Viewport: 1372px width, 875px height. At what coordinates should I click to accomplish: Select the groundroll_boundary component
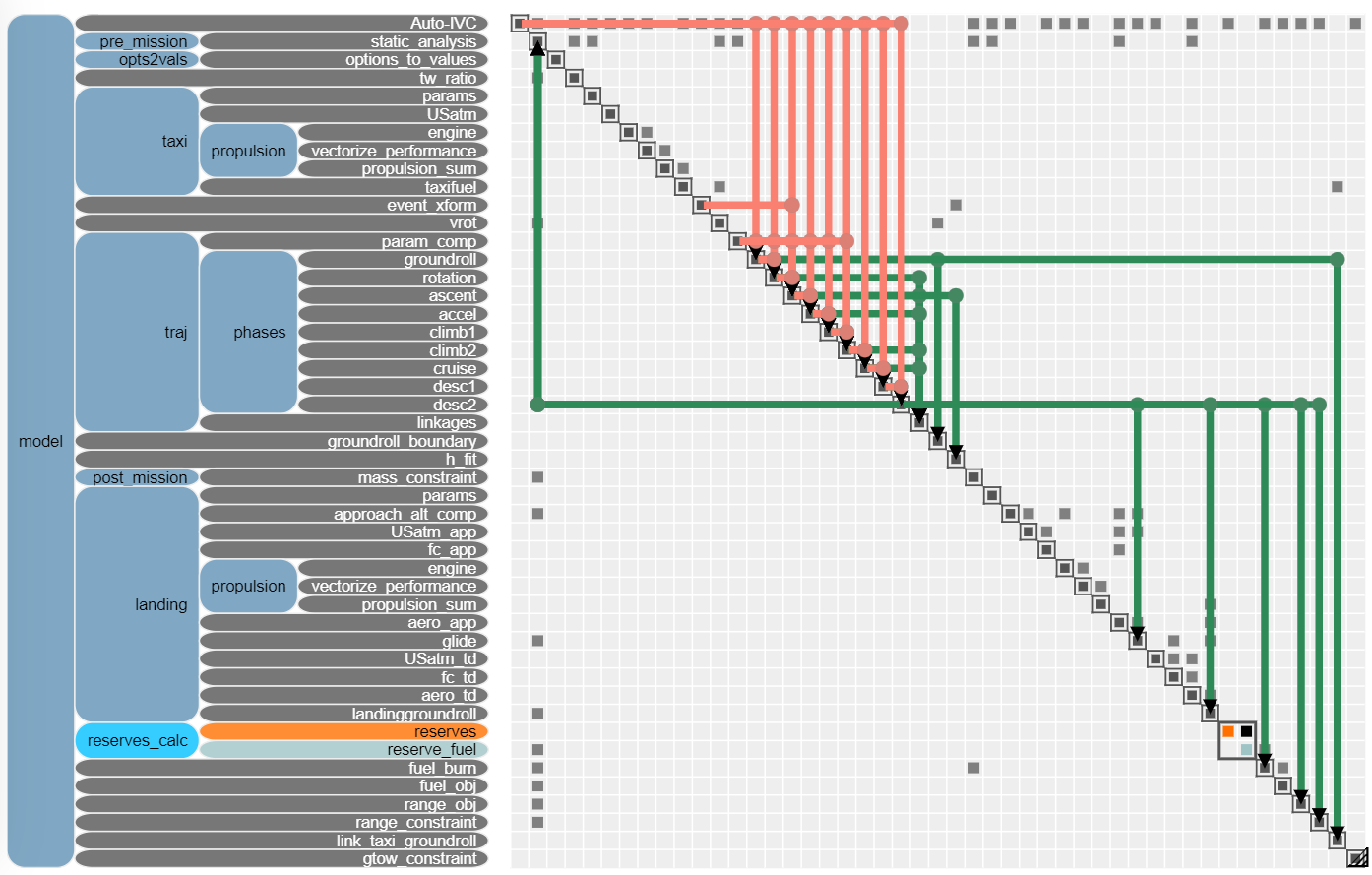281,441
